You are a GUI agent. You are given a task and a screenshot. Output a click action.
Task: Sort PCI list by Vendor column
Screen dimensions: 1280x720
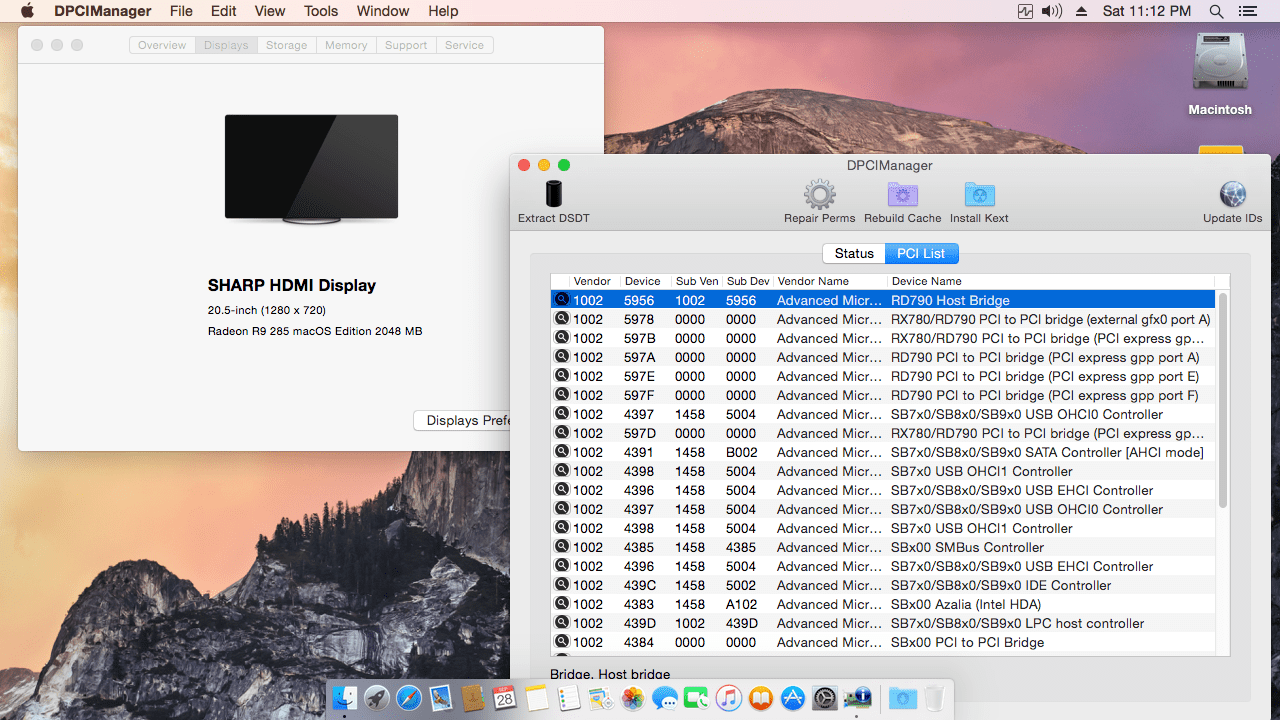[594, 281]
